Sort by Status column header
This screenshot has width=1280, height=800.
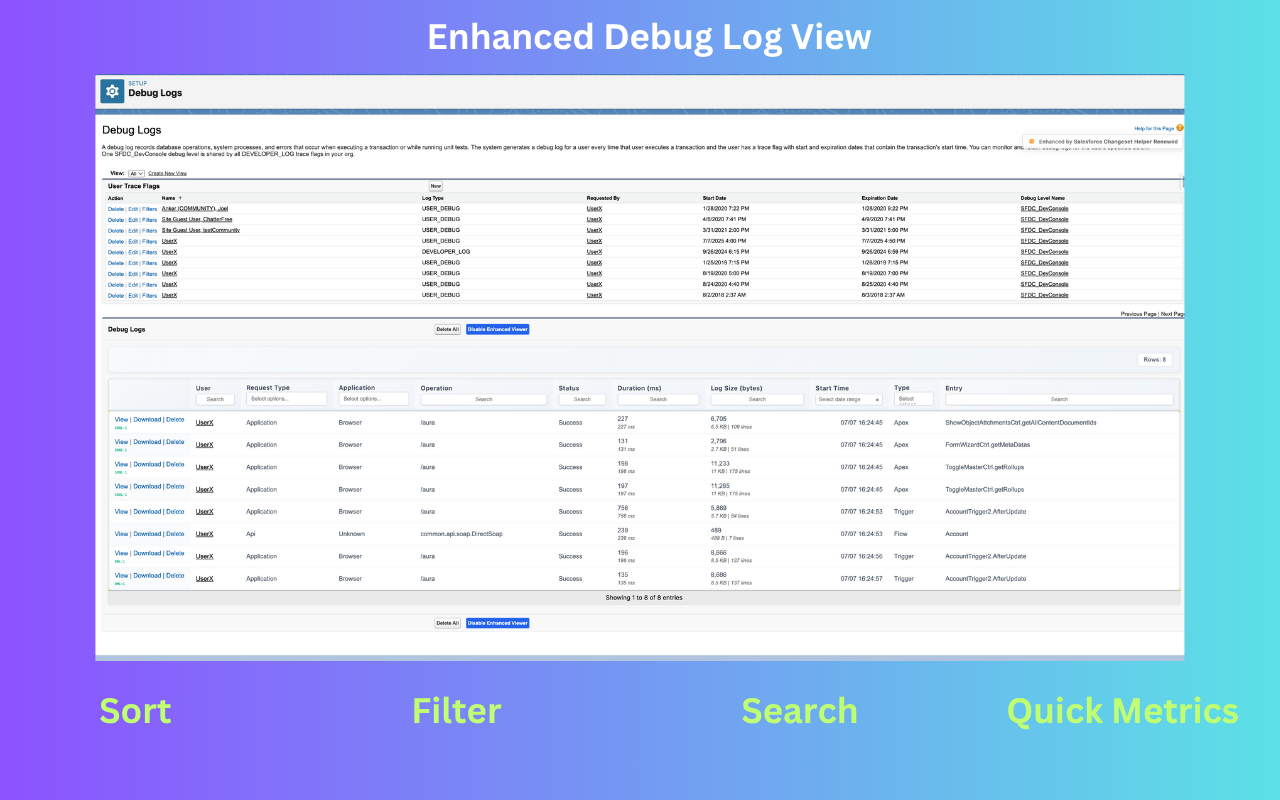coord(569,388)
